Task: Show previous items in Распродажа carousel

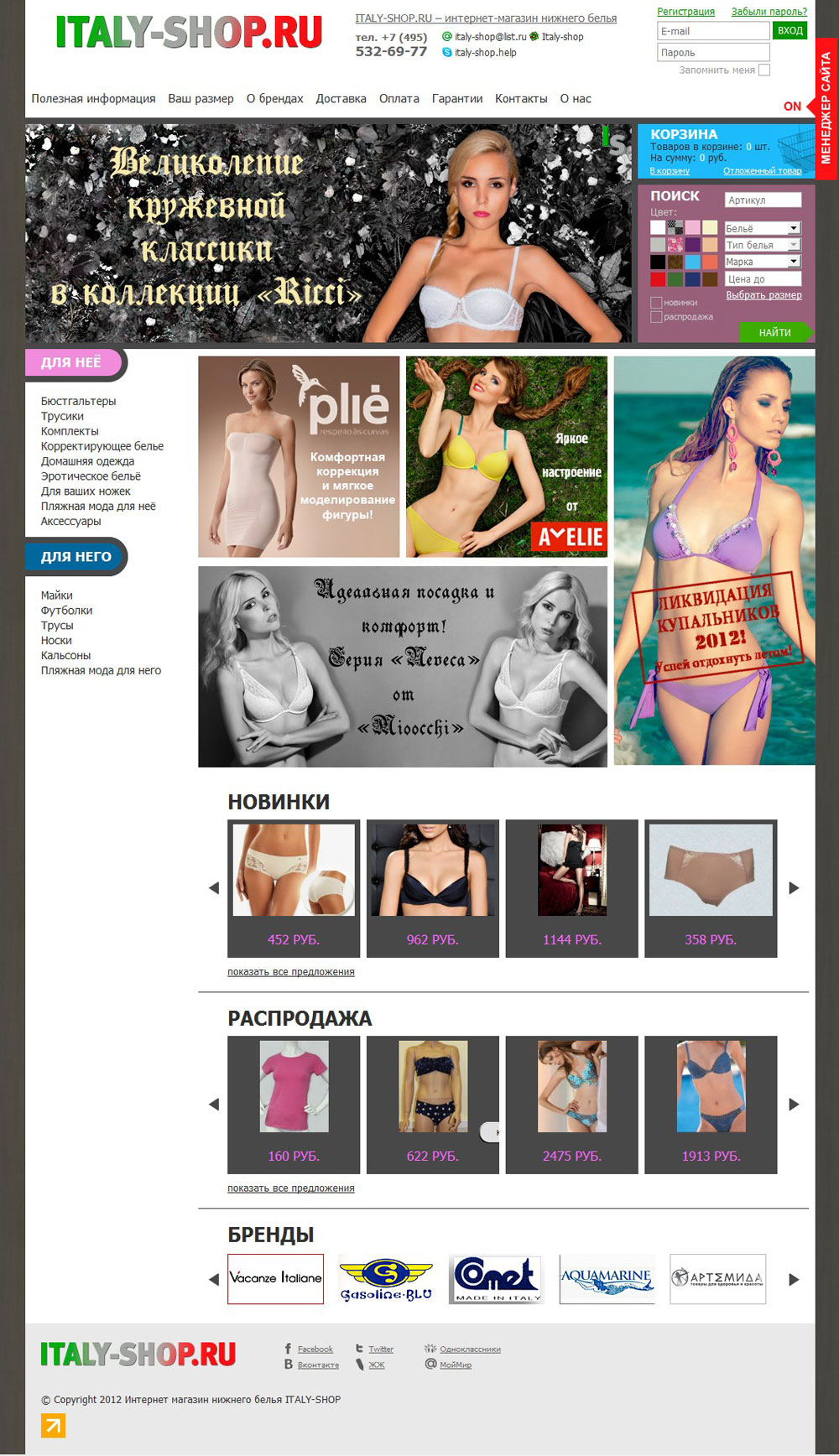Action: pos(214,1104)
